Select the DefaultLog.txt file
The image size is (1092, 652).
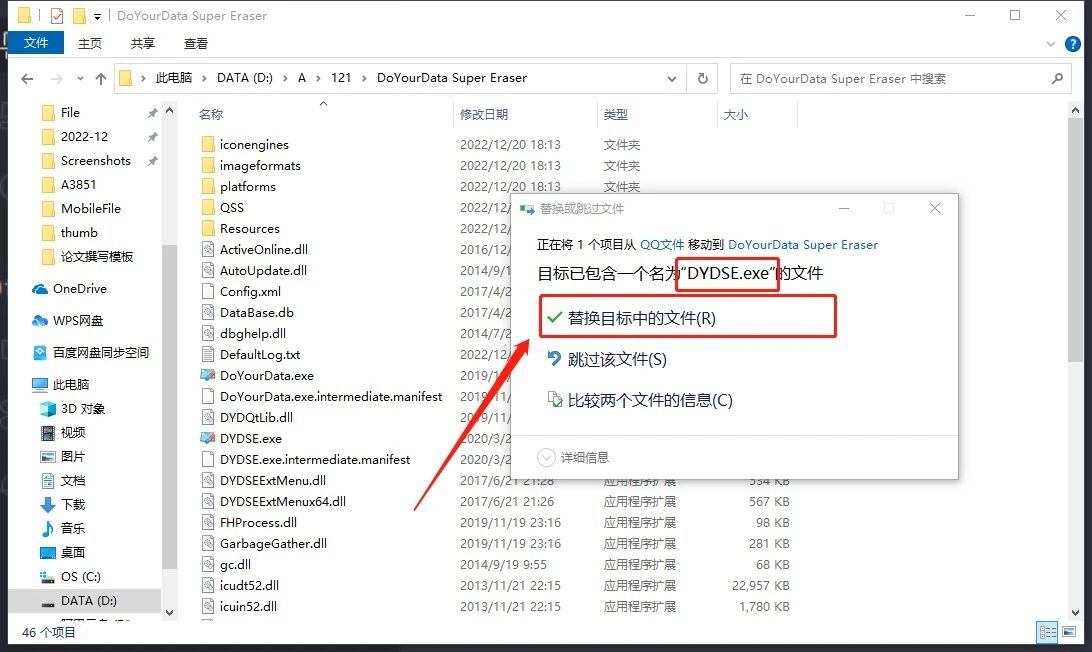260,354
